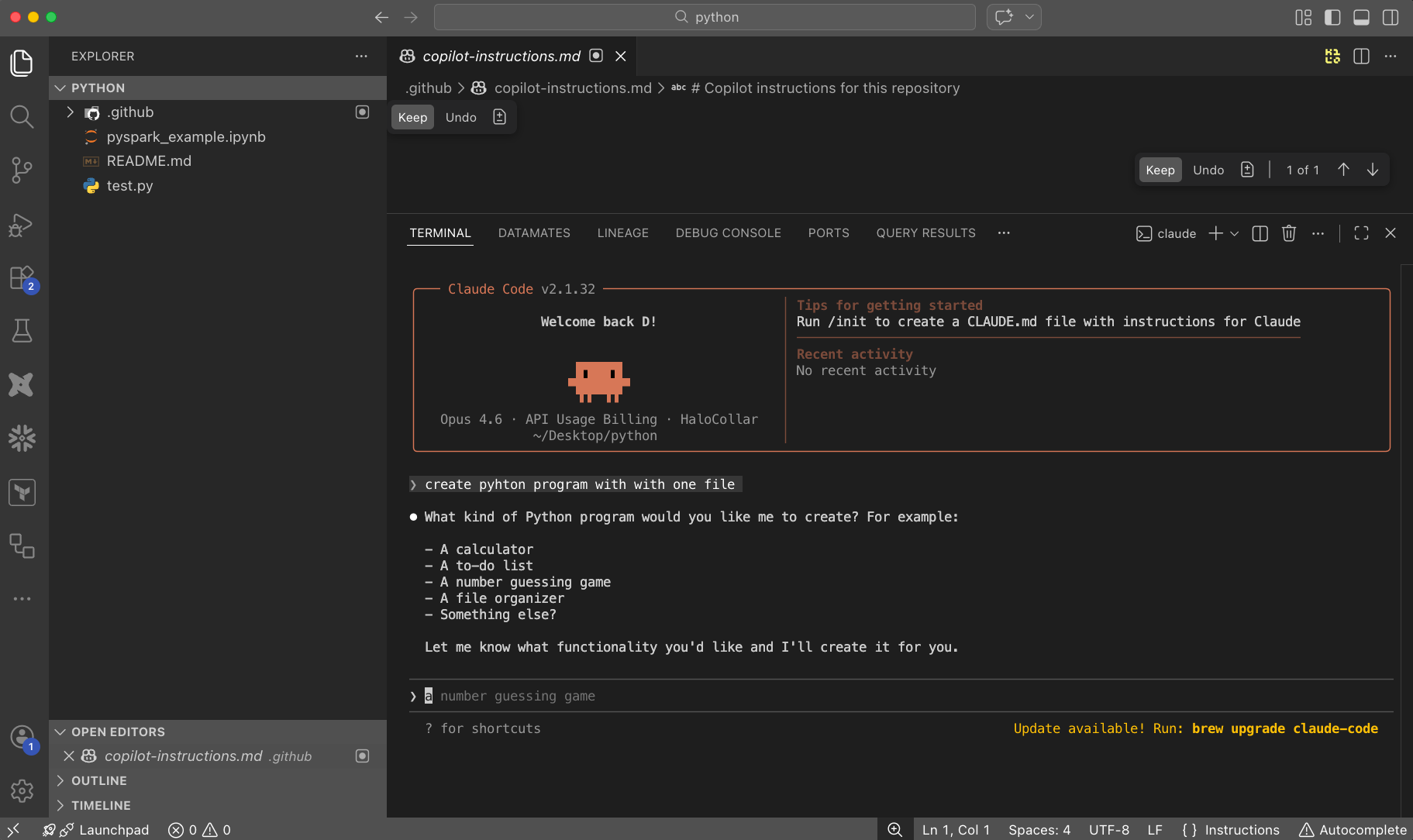Toggle the split editor layout
1413x840 pixels.
click(x=1362, y=56)
